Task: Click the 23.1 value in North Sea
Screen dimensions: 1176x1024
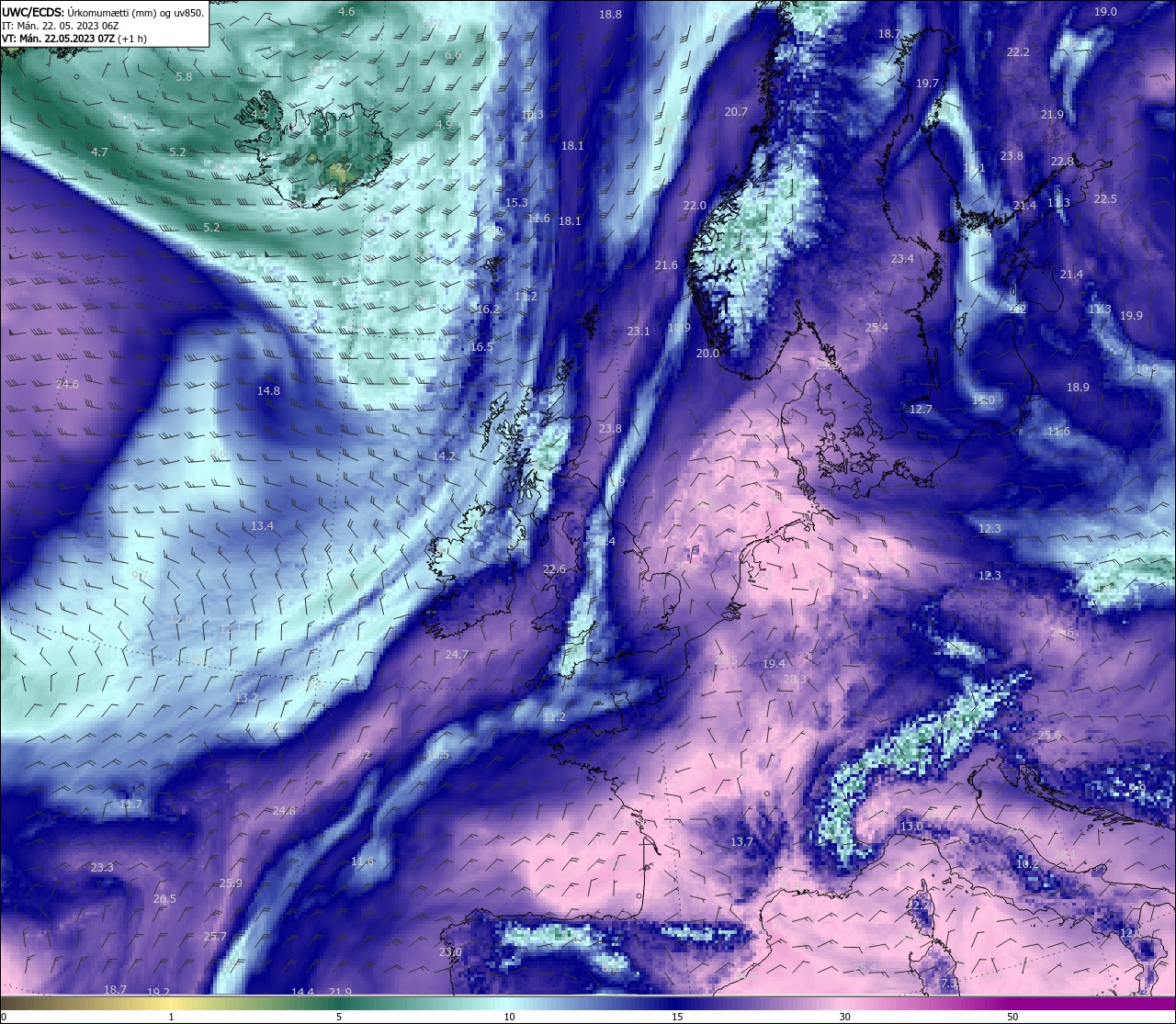Action: 638,332
